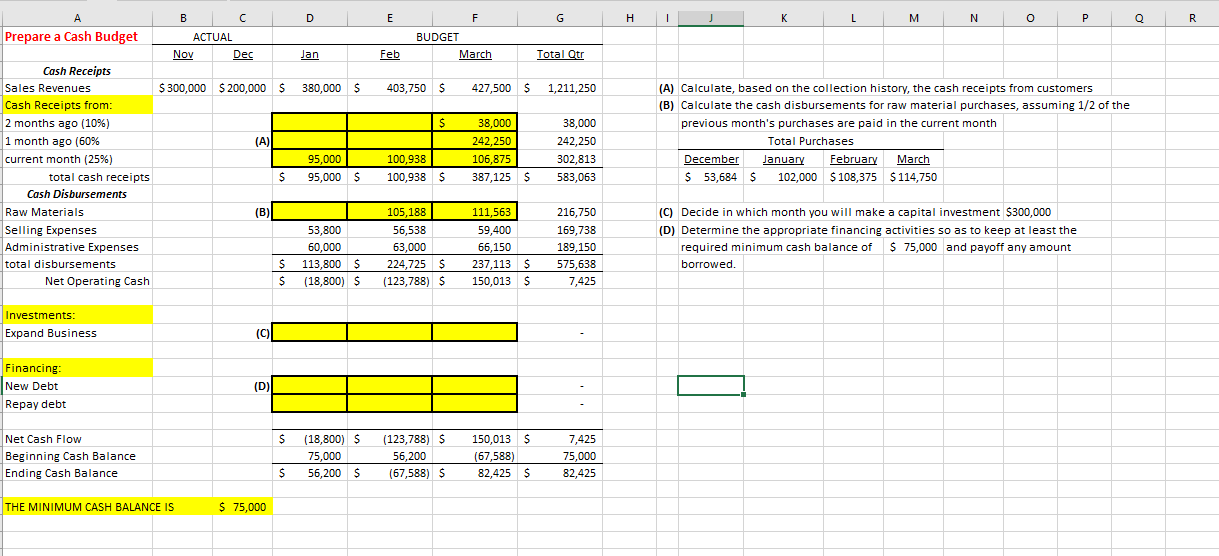
Task: Click the 'total cash receipts' label
Action: (x=98, y=177)
